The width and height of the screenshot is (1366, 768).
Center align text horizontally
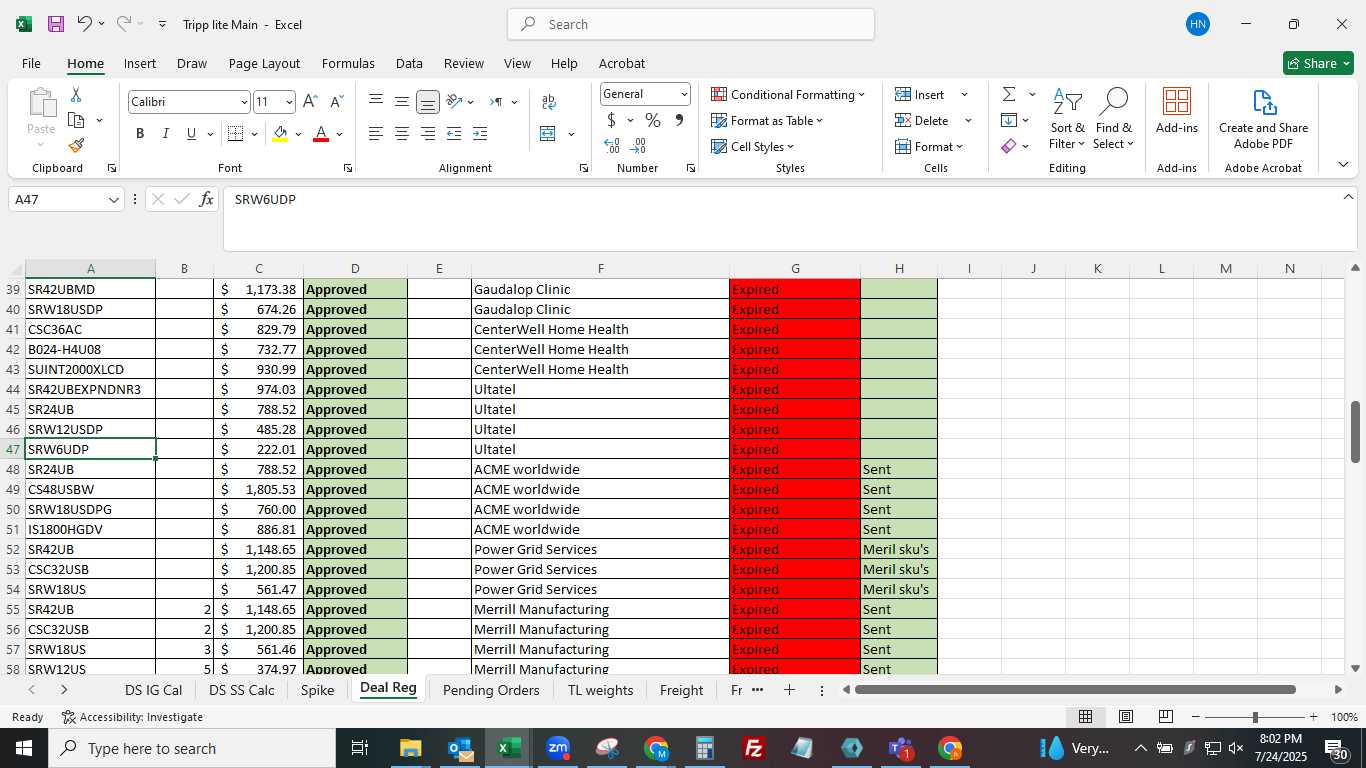click(x=402, y=134)
